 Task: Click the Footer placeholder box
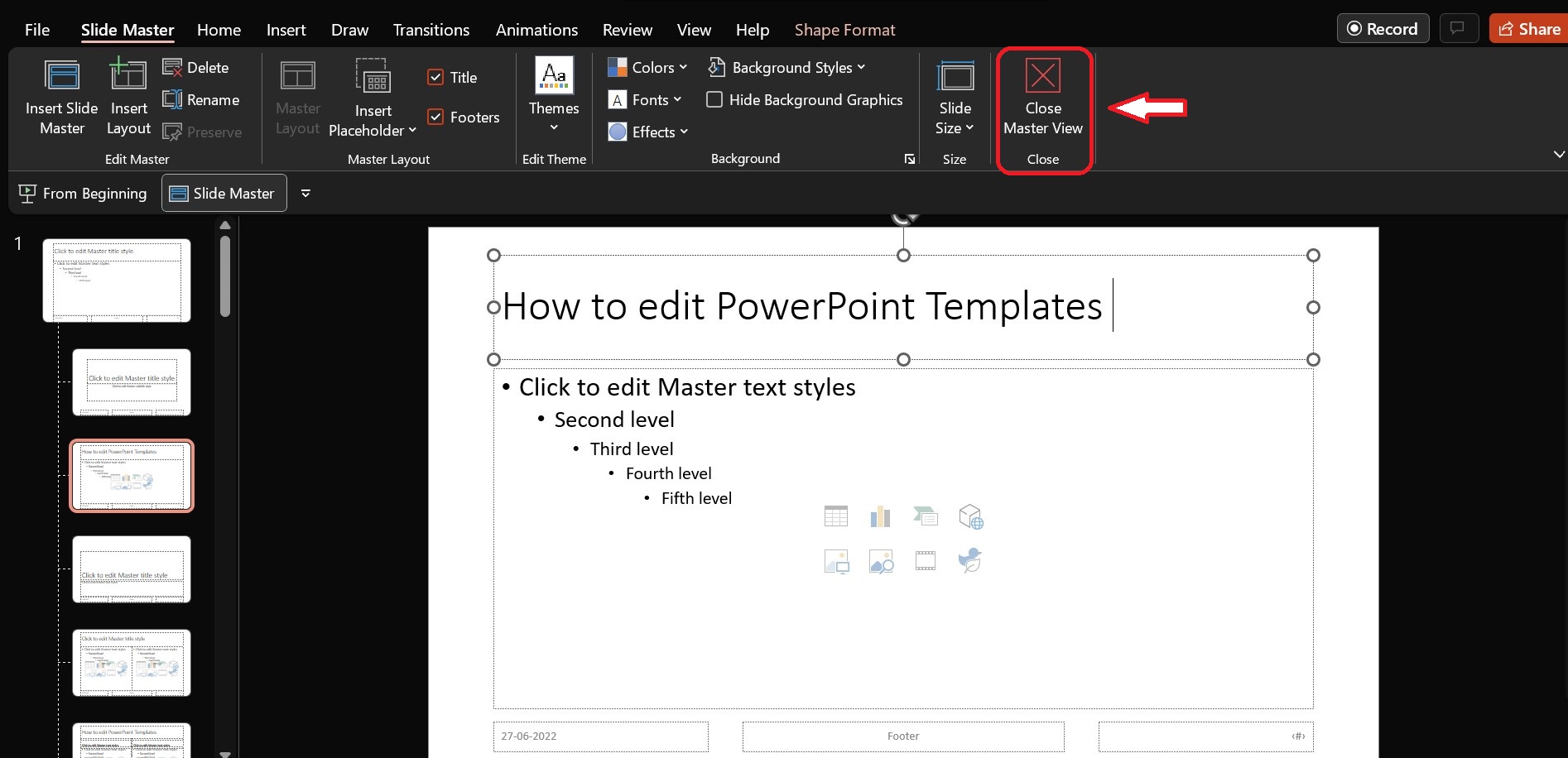(x=903, y=736)
